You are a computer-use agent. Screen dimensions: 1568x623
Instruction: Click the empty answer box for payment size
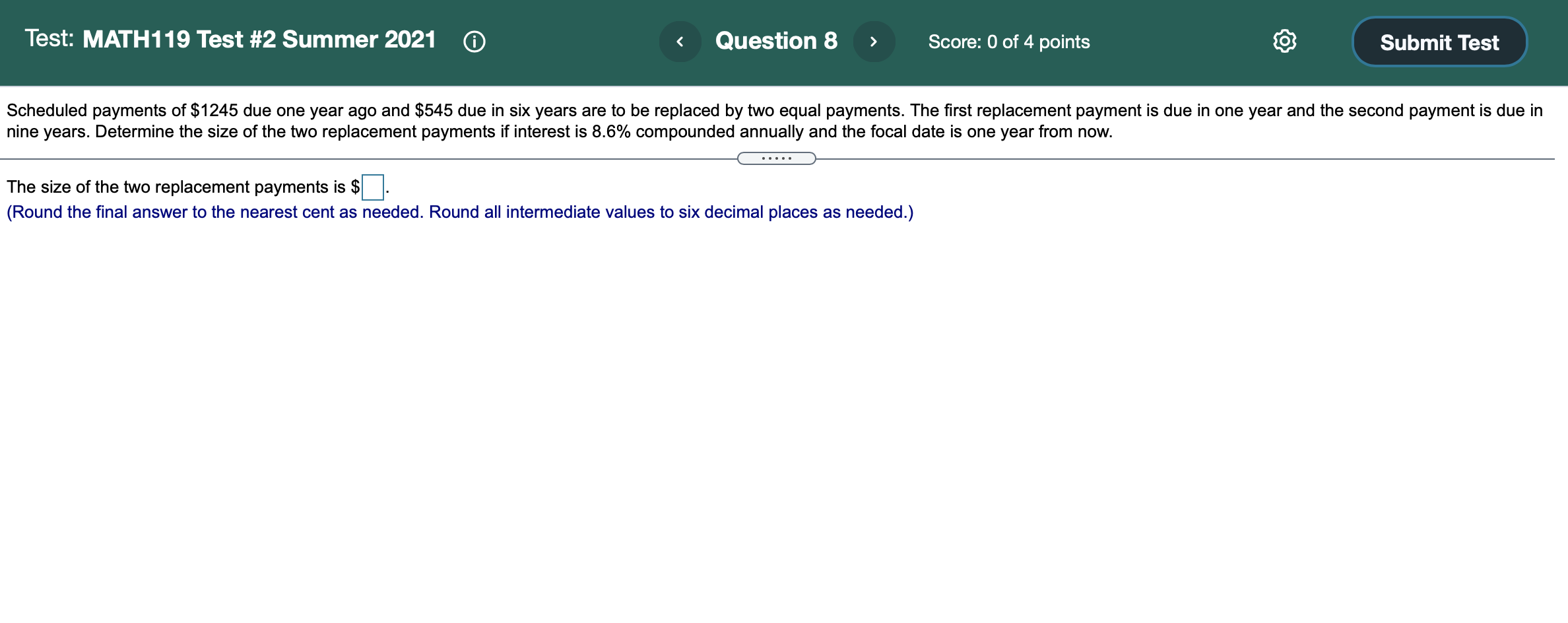[373, 187]
